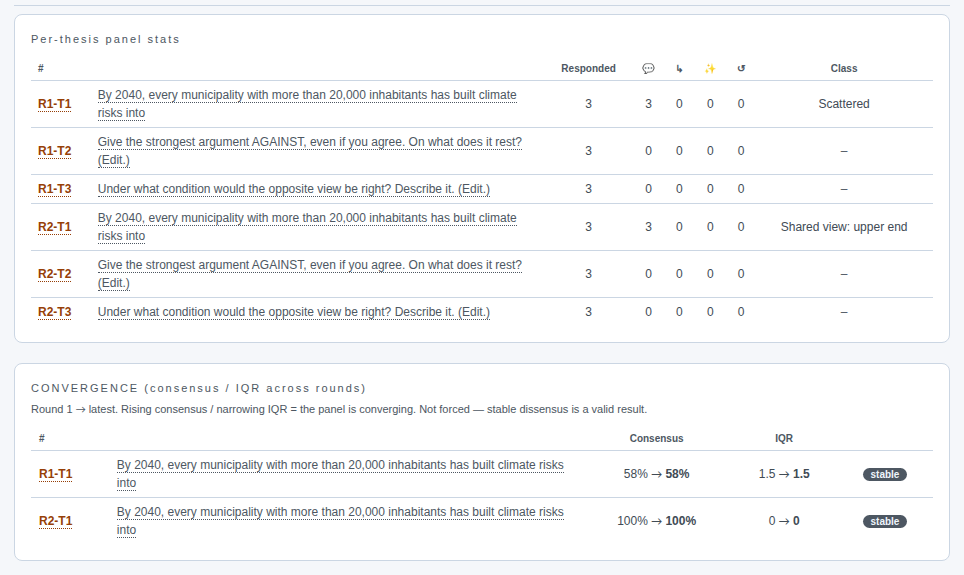Click R1-T3 'opposite view' thesis text

[x=294, y=189]
